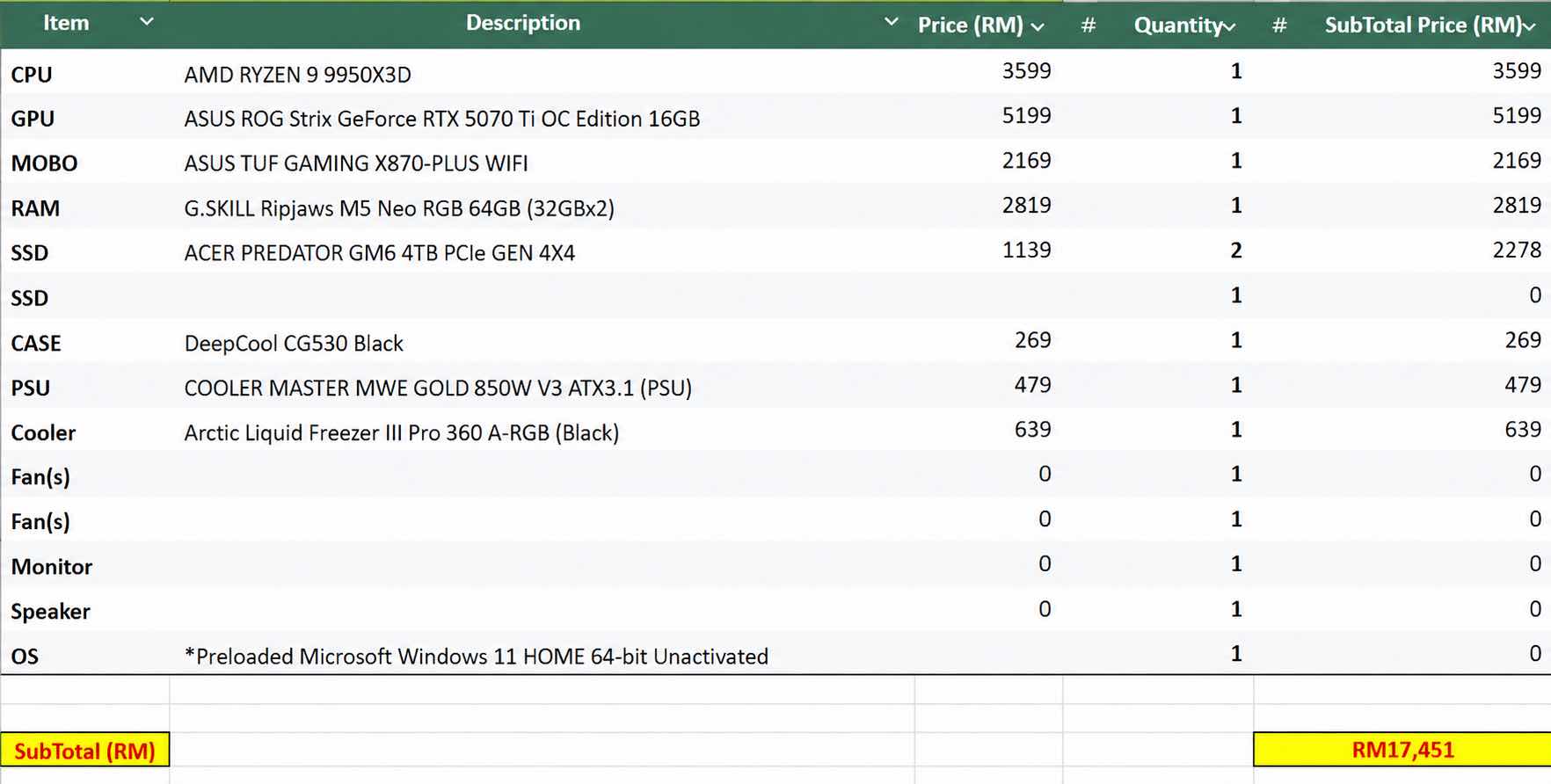Image resolution: width=1551 pixels, height=784 pixels.
Task: Click the "Speaker" item cell
Action: 50,612
